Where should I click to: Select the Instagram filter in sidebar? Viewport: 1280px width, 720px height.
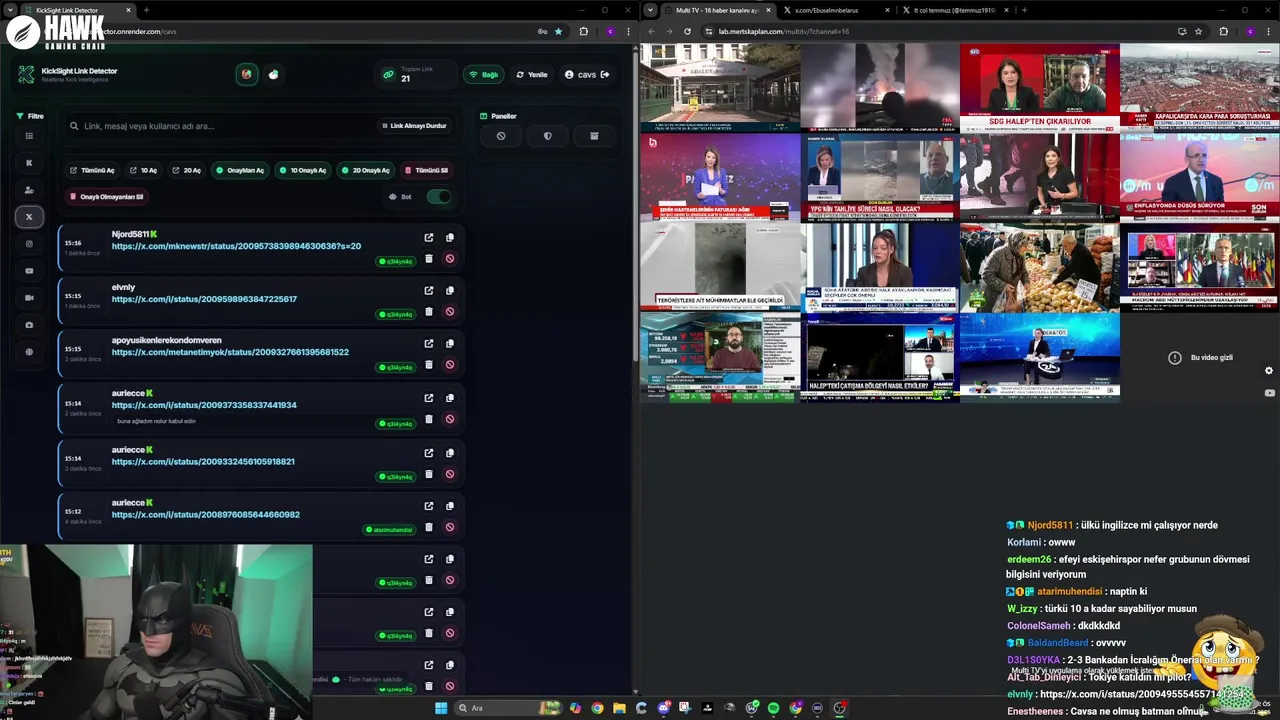29,244
